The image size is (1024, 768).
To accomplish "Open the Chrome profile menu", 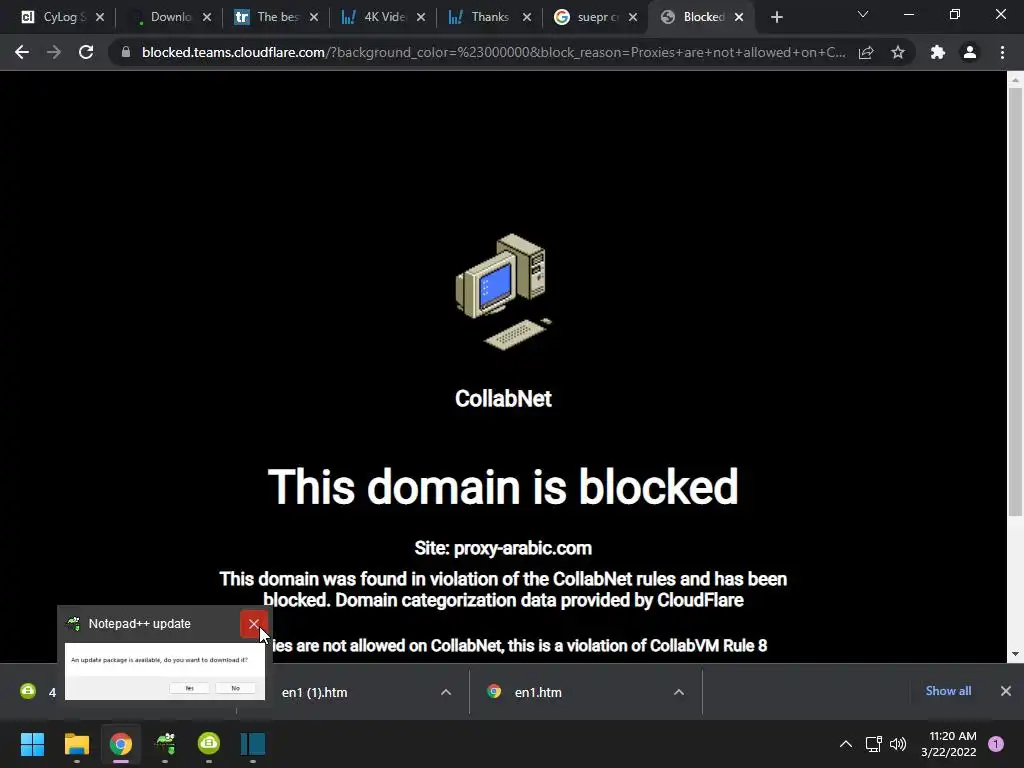I will pyautogui.click(x=970, y=52).
